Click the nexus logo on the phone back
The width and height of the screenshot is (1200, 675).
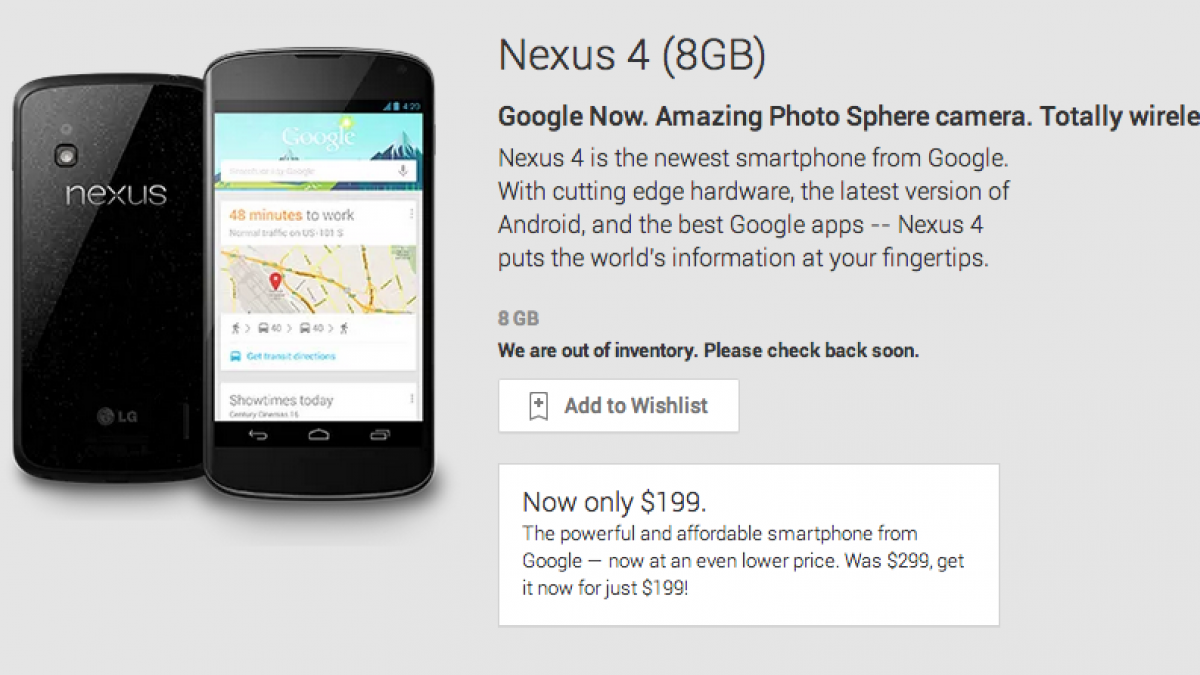pos(116,193)
